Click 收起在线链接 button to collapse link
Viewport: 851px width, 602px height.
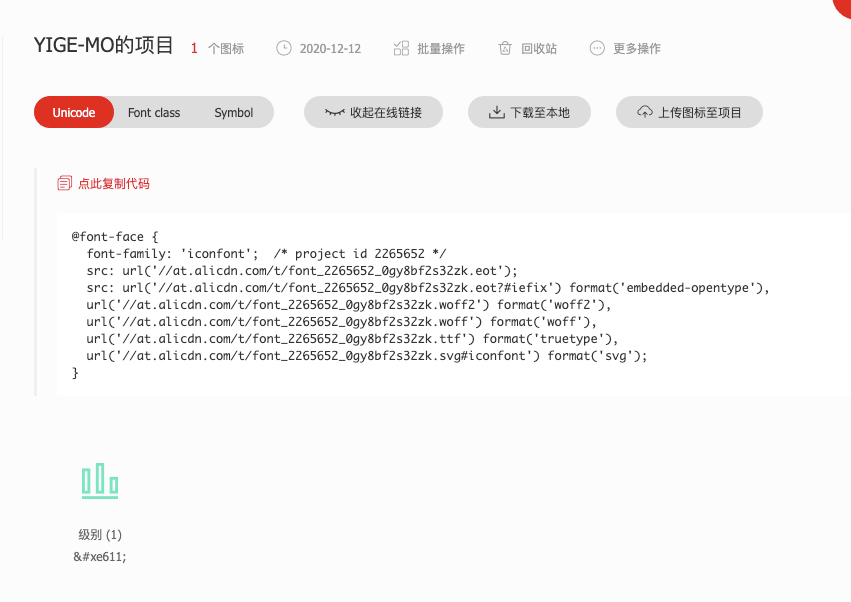(373, 112)
